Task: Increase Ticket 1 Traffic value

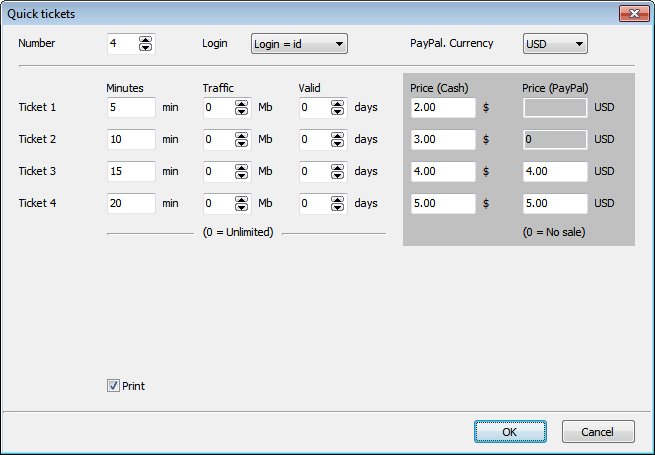Action: (240, 103)
